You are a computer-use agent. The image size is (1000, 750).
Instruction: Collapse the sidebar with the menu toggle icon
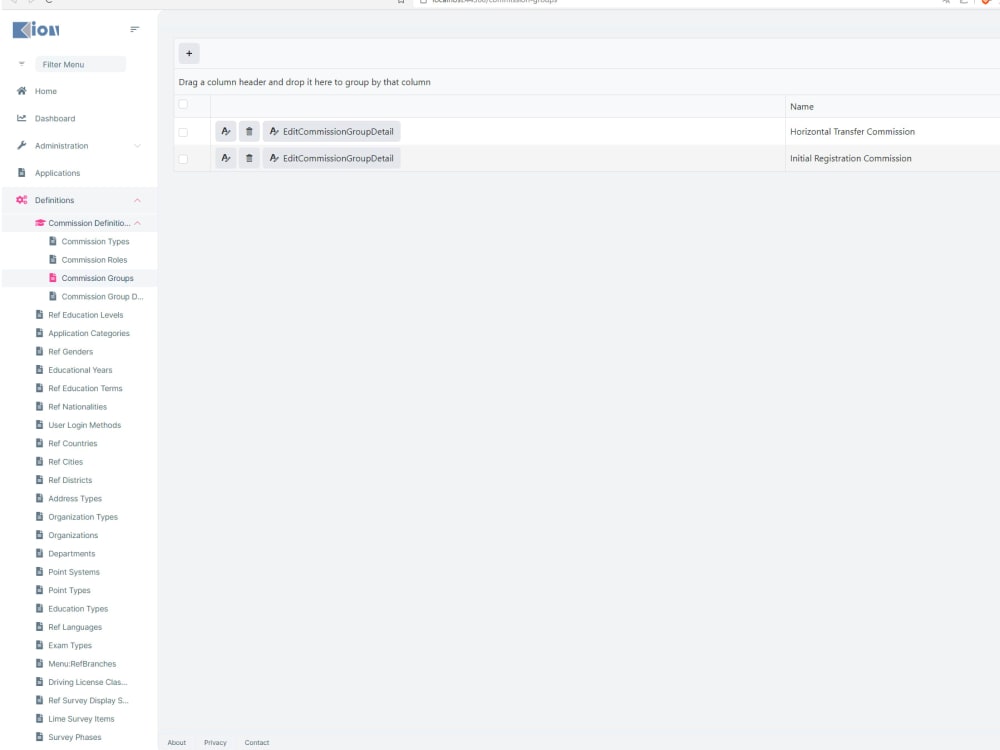click(x=135, y=29)
